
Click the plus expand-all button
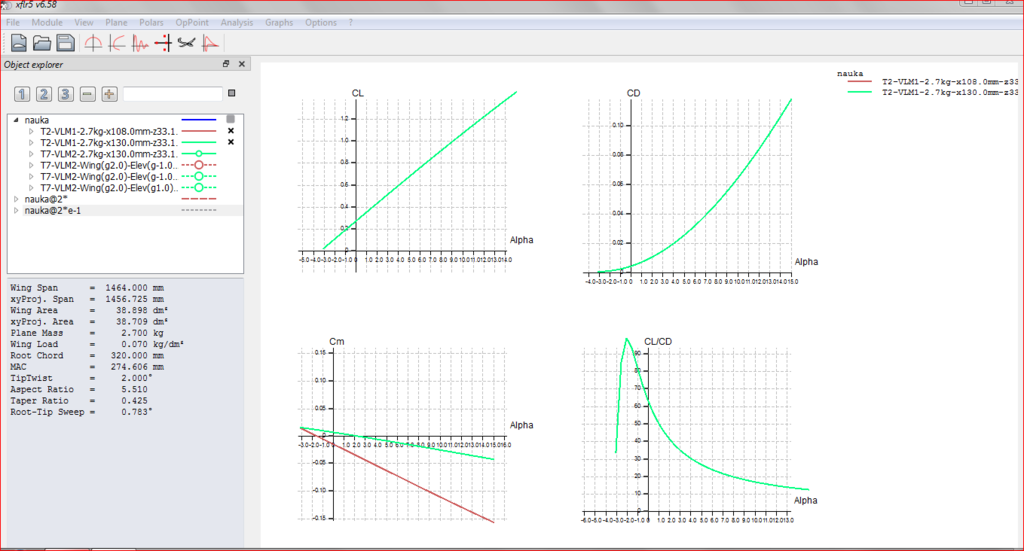110,94
